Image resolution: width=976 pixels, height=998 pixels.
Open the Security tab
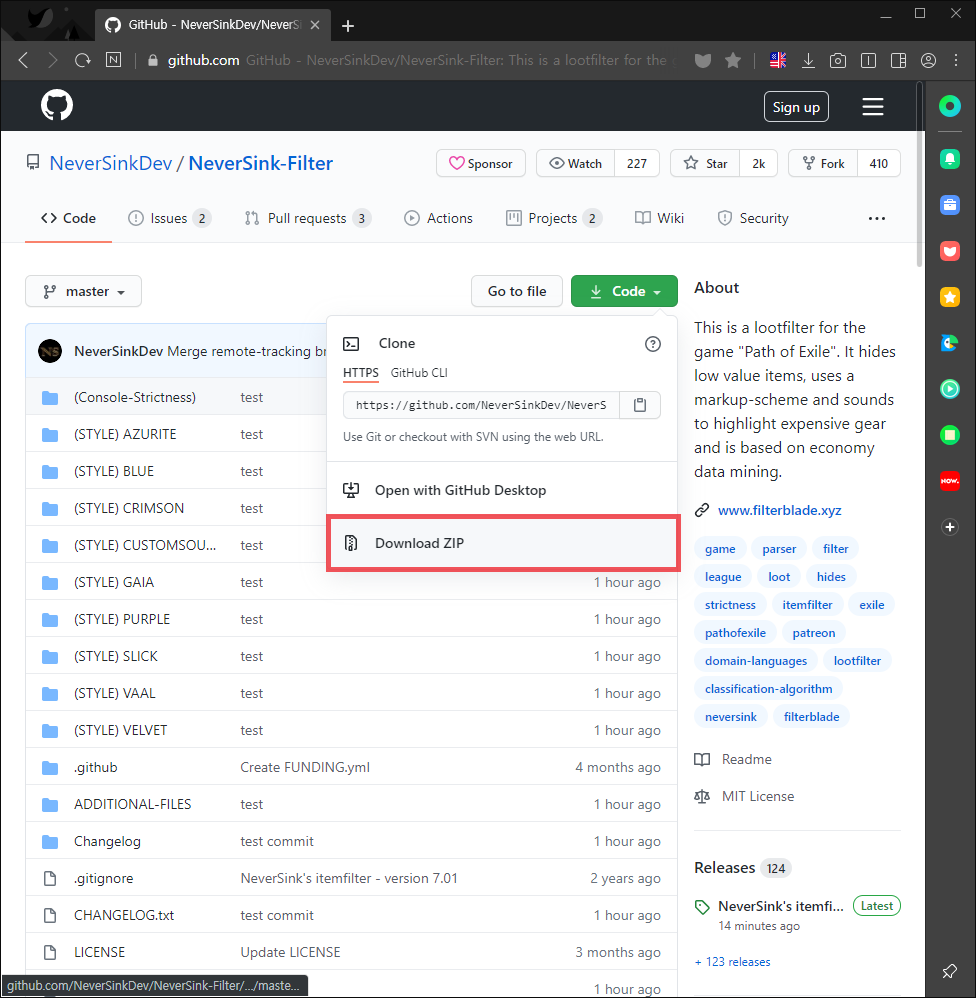753,218
